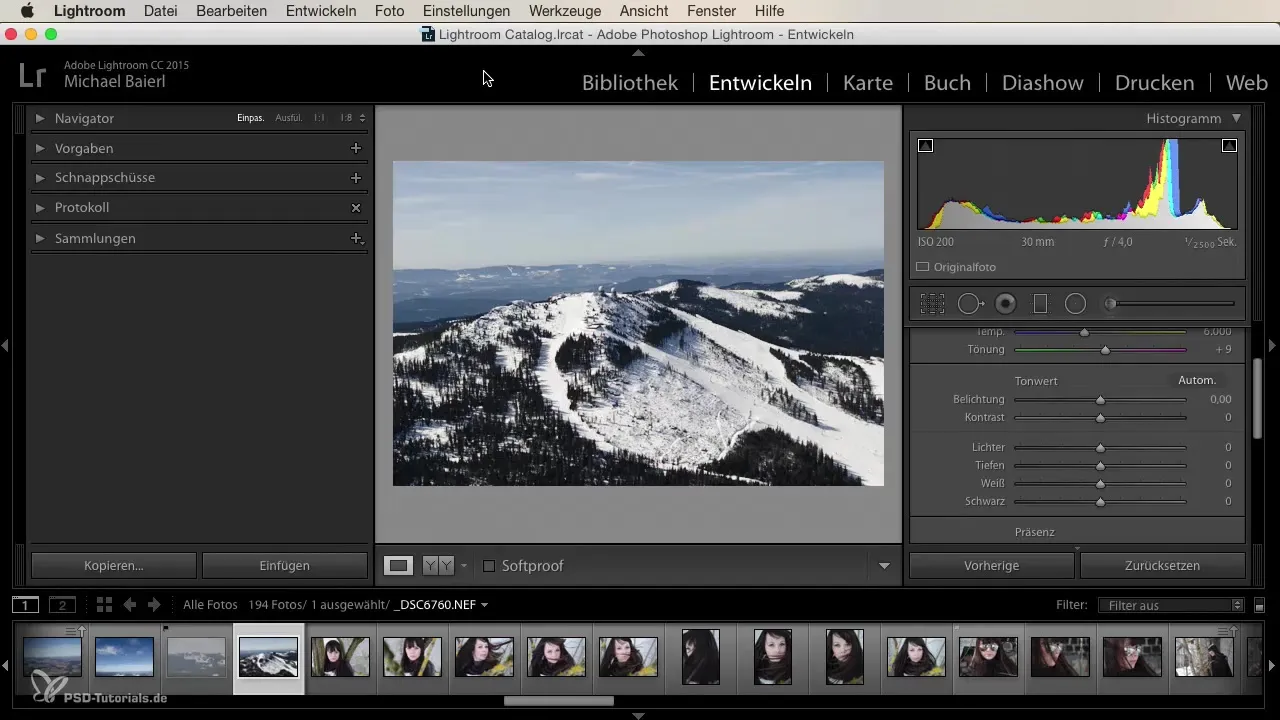Select the selected snowy mountain filmstrip thumbnail
This screenshot has height=720, width=1280.
click(x=269, y=658)
